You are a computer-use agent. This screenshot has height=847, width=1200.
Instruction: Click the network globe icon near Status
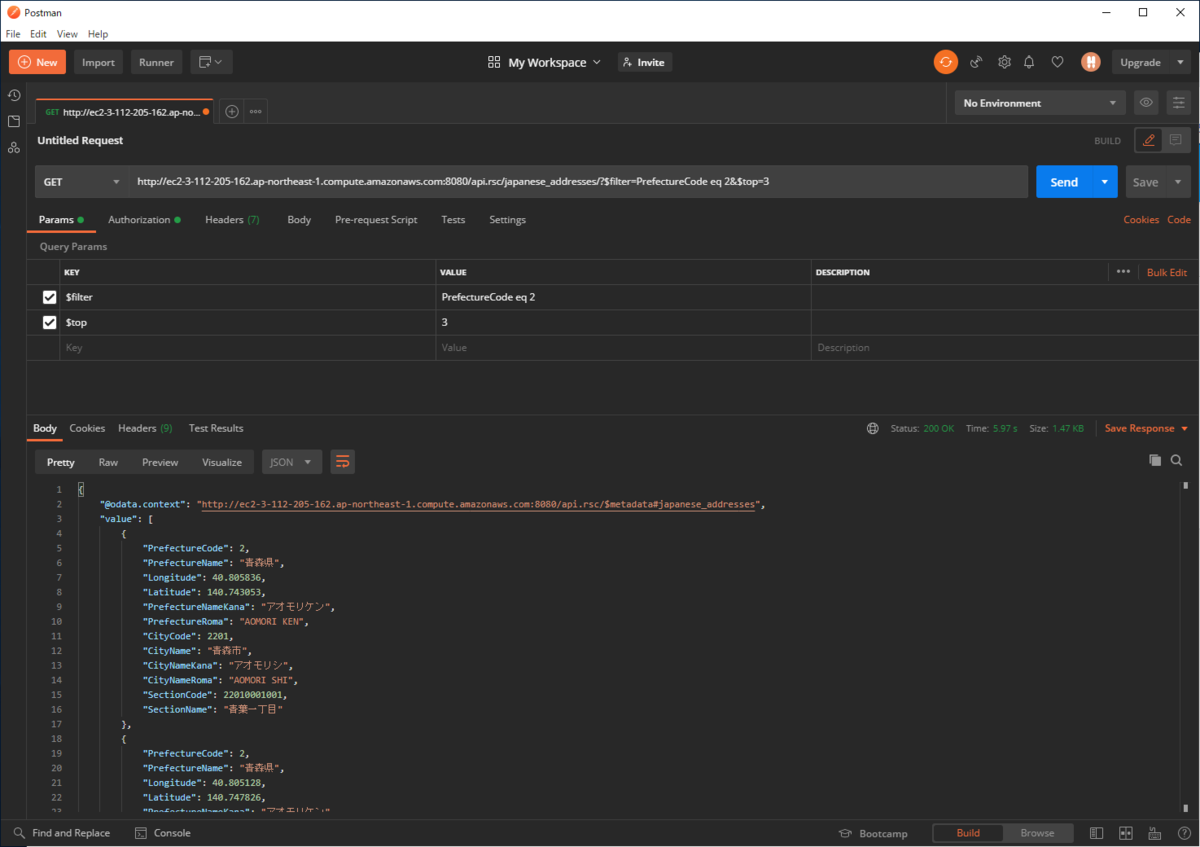873,428
